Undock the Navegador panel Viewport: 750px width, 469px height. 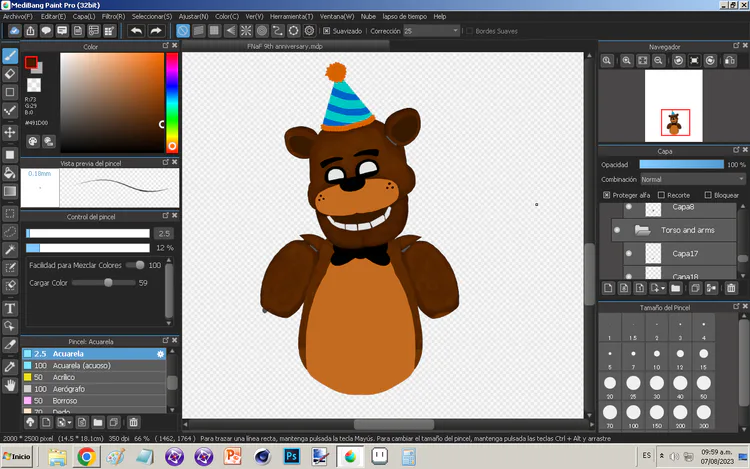(x=736, y=45)
